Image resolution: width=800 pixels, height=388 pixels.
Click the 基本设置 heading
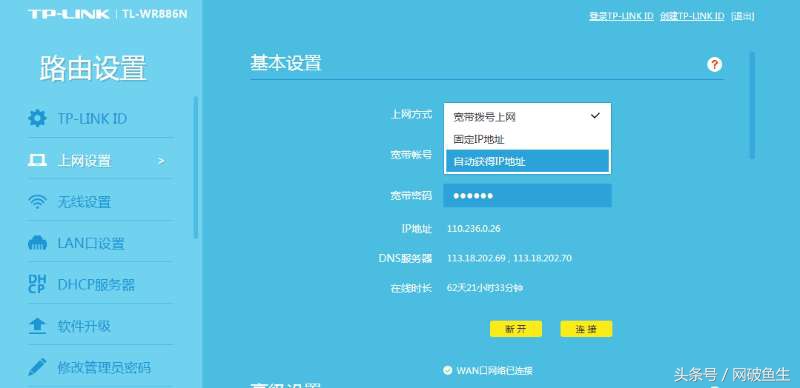pyautogui.click(x=285, y=63)
